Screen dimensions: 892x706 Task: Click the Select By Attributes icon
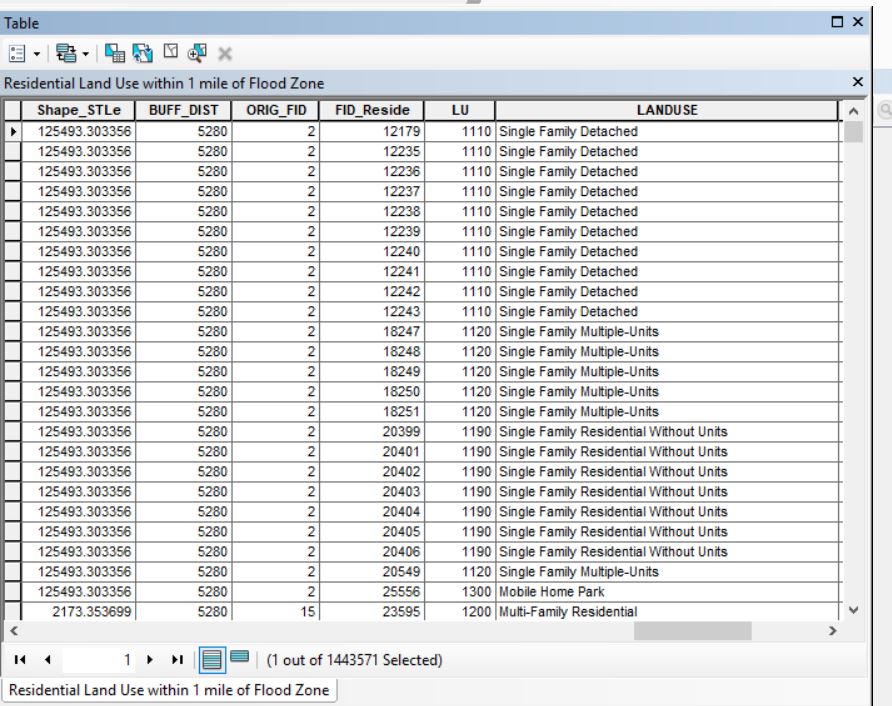pyautogui.click(x=115, y=53)
